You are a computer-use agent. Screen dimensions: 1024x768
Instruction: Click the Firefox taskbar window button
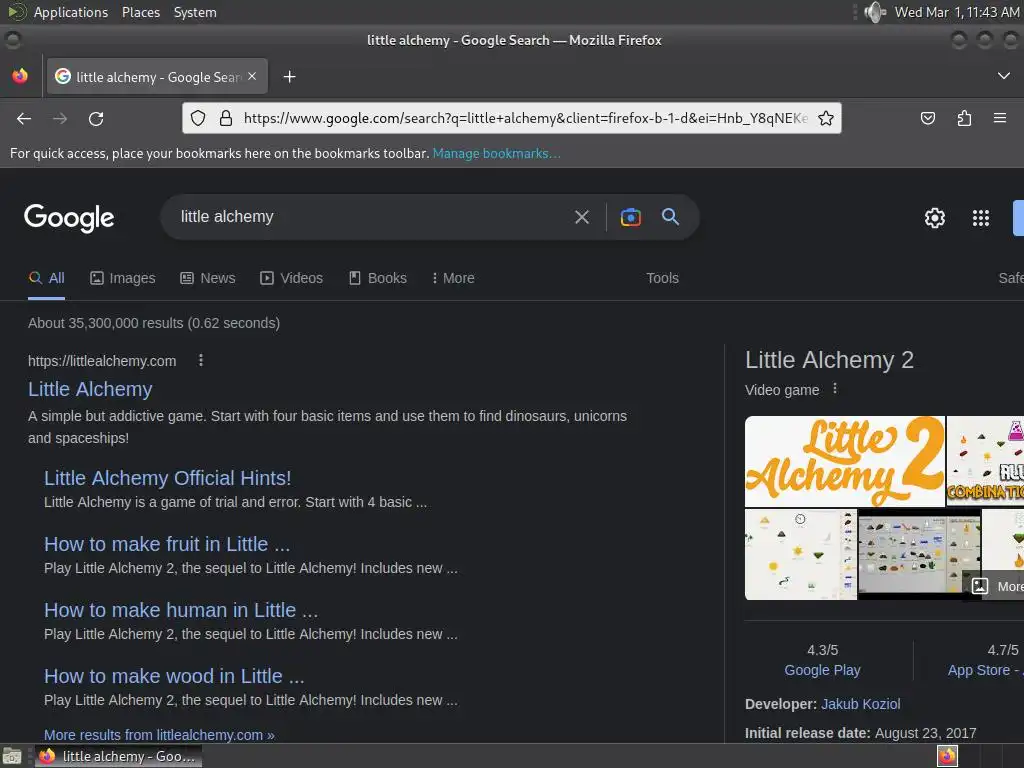click(x=118, y=756)
